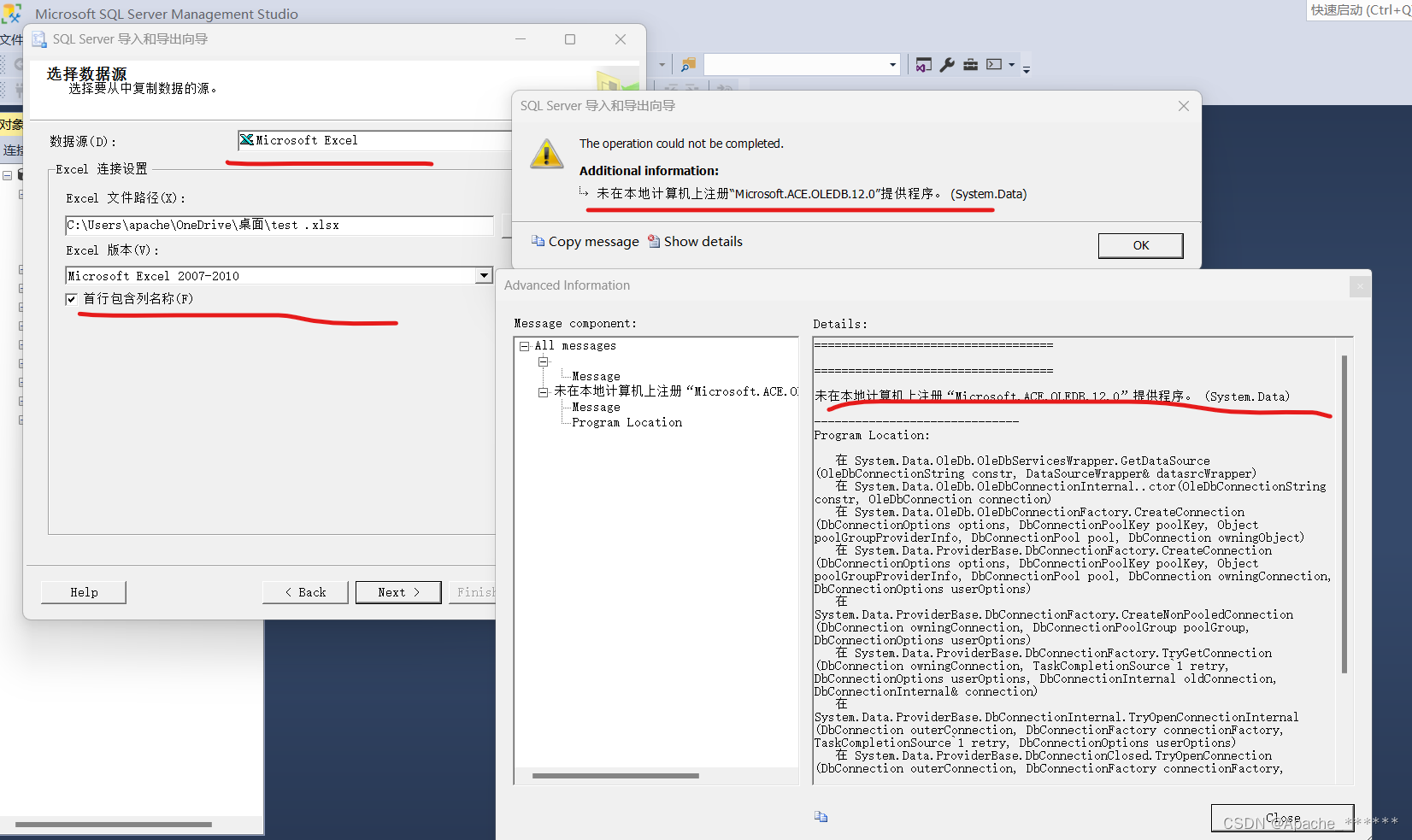The image size is (1412, 840).
Task: Open the 数据源 Microsoft Excel combo box
Action: tap(374, 140)
